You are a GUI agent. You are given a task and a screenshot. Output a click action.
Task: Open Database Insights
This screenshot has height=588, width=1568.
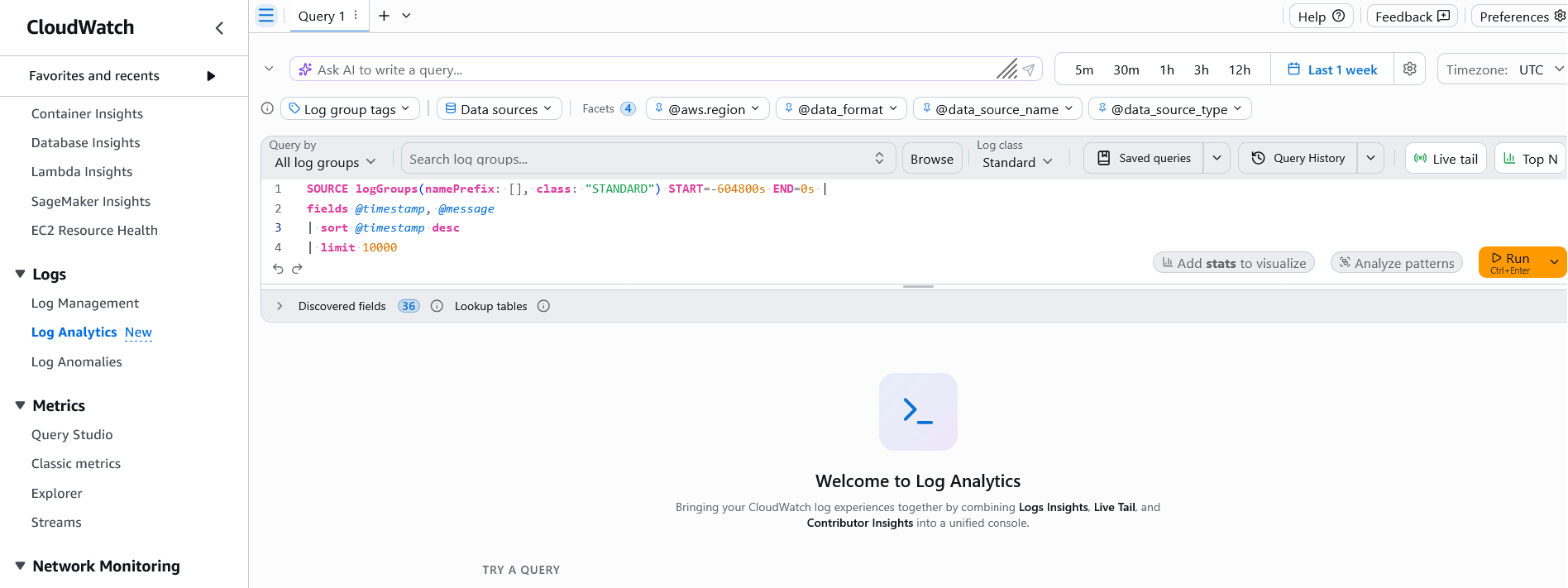pyautogui.click(x=86, y=142)
